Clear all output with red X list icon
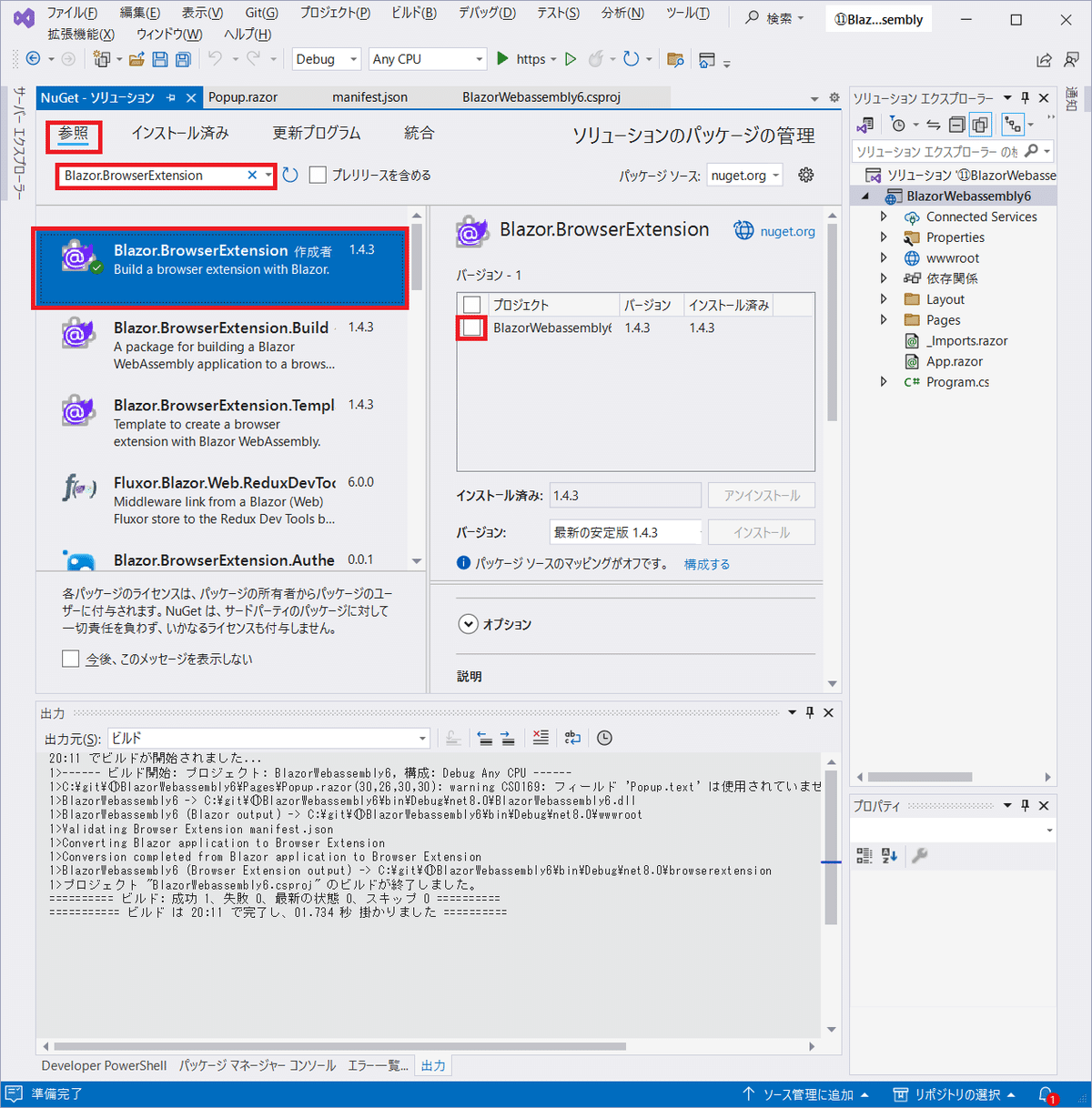The width and height of the screenshot is (1092, 1108). click(x=541, y=738)
